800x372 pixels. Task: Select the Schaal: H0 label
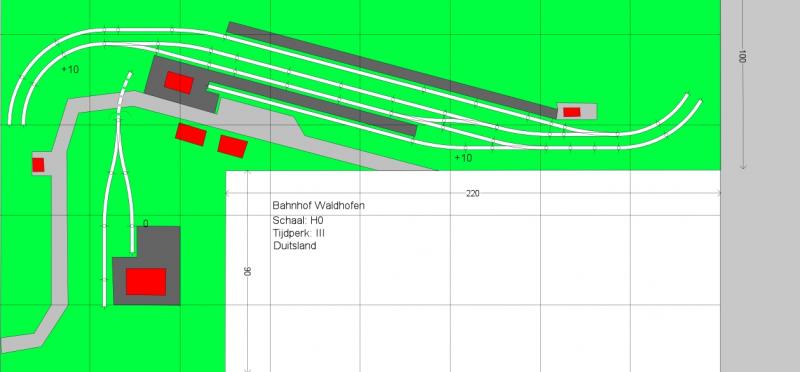pyautogui.click(x=298, y=220)
